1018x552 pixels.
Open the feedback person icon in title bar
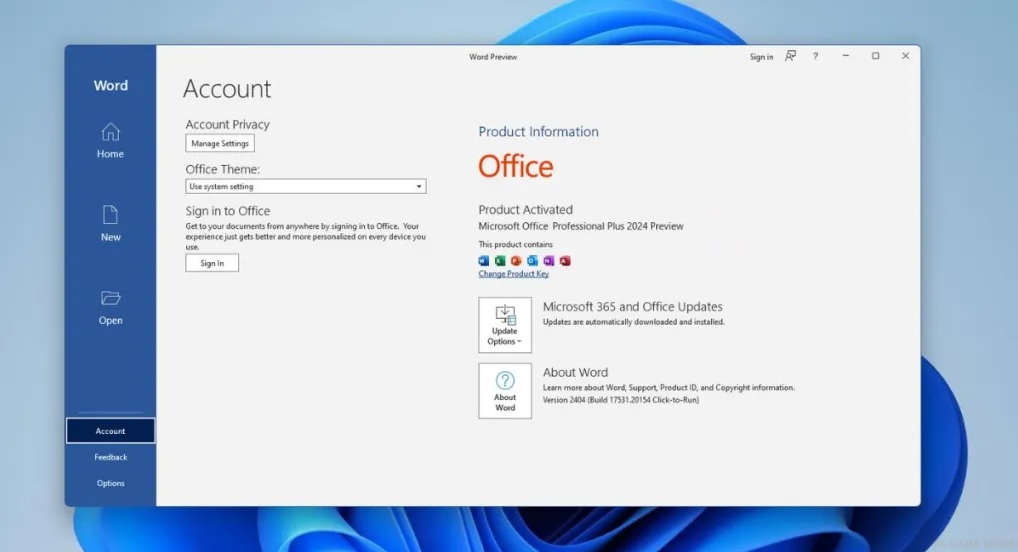tap(790, 56)
